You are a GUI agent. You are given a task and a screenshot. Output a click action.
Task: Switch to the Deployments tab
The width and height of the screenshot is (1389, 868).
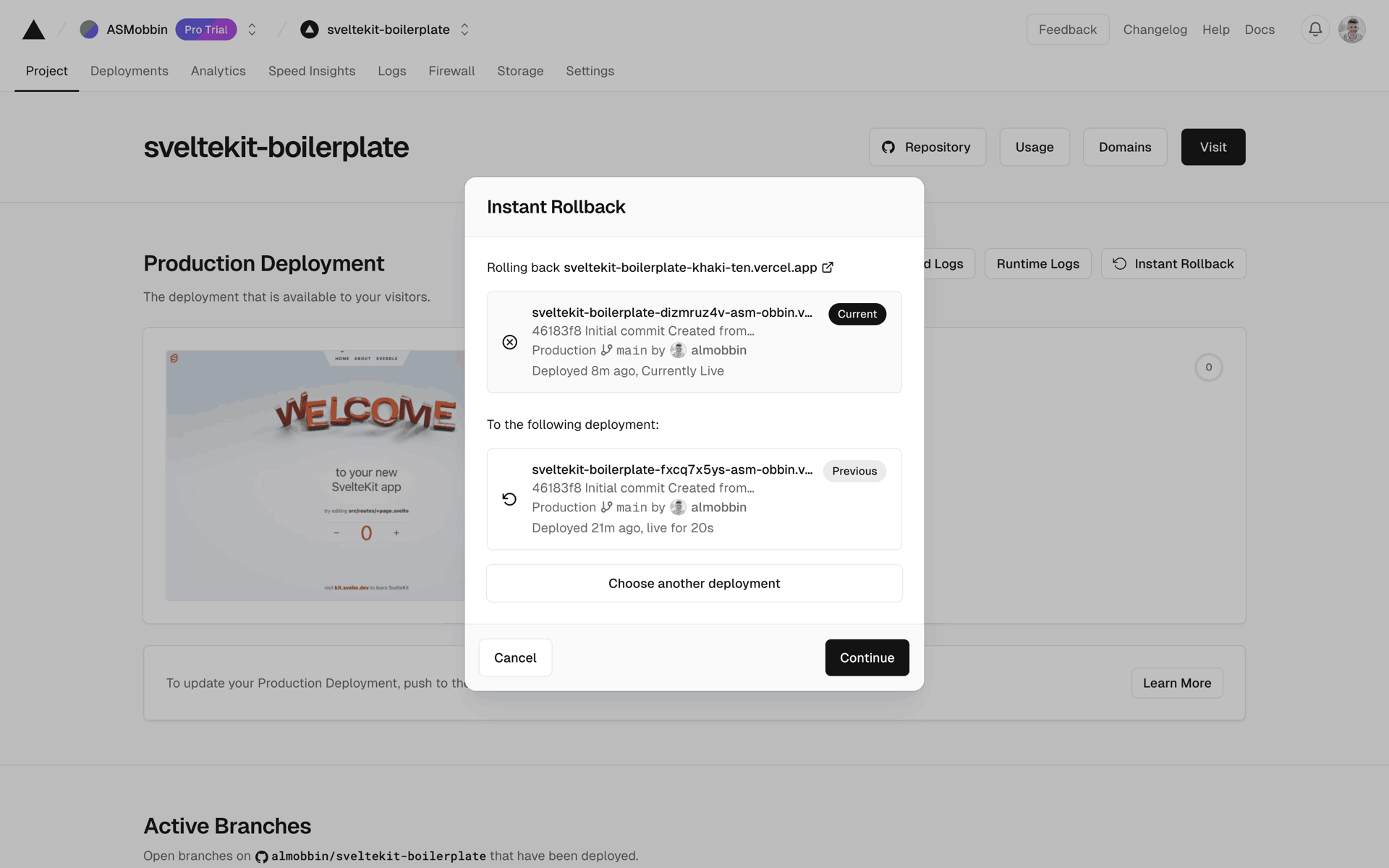point(129,71)
